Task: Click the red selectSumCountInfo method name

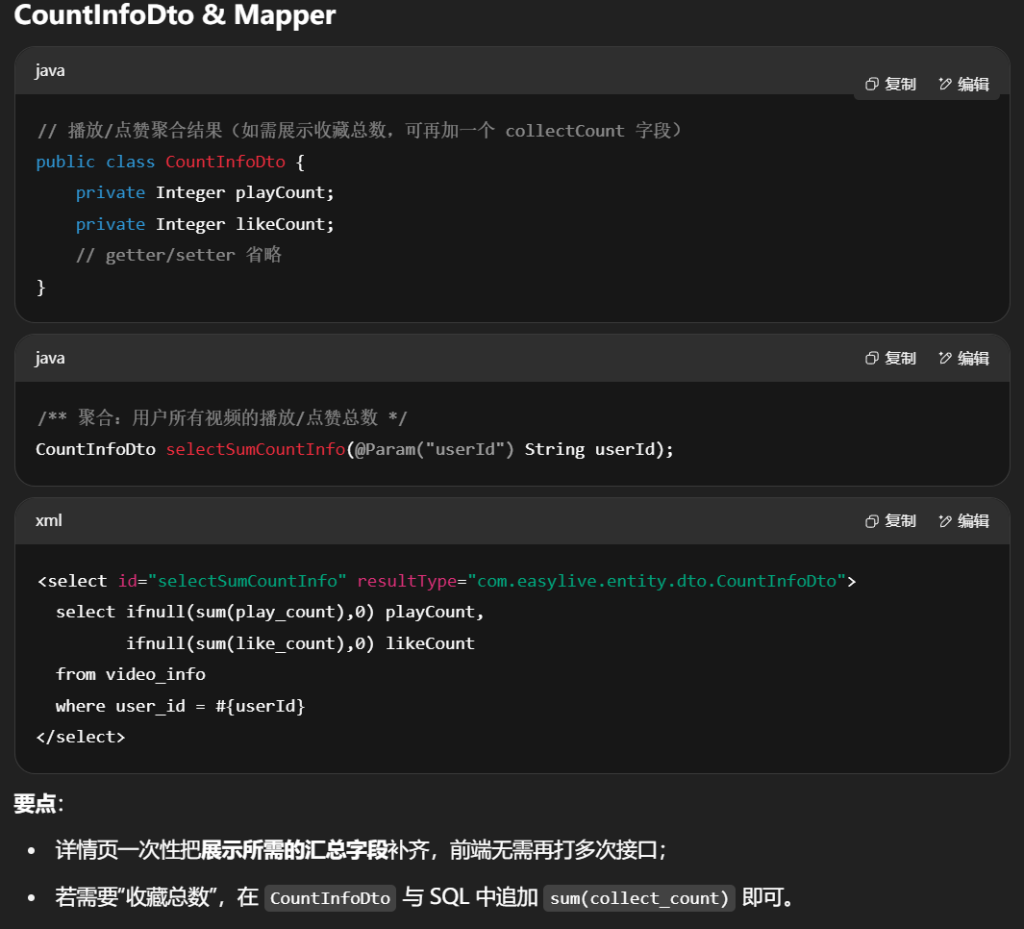Action: click(255, 449)
